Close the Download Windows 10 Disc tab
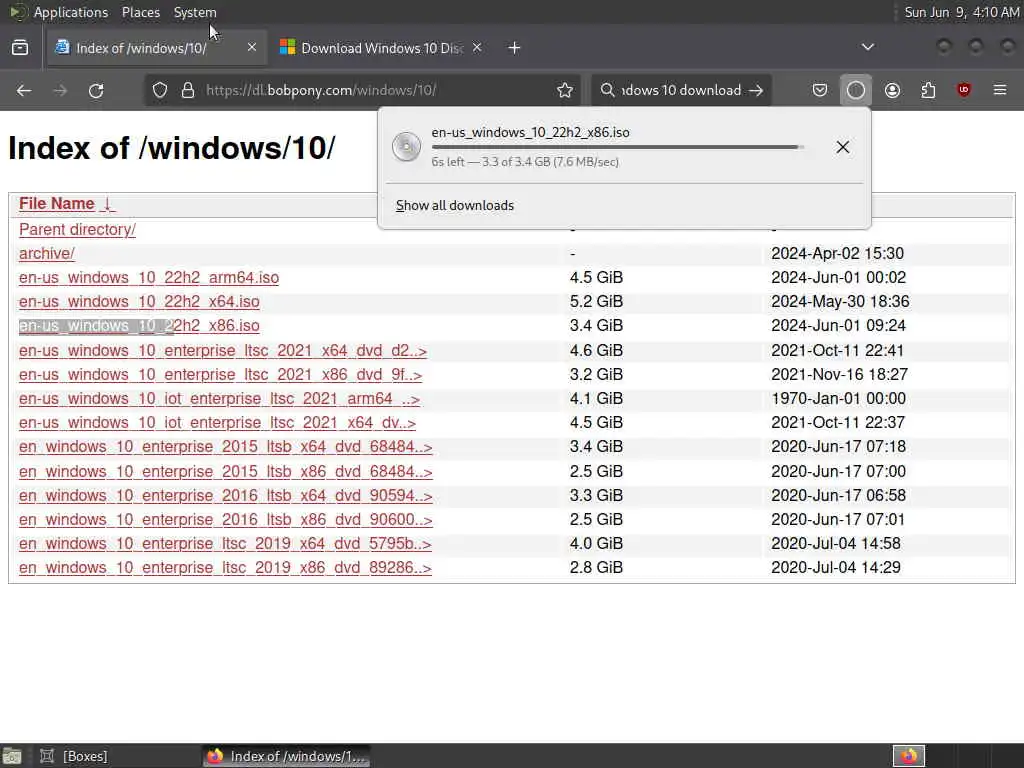Screen dimensions: 1024x768 coord(477,47)
